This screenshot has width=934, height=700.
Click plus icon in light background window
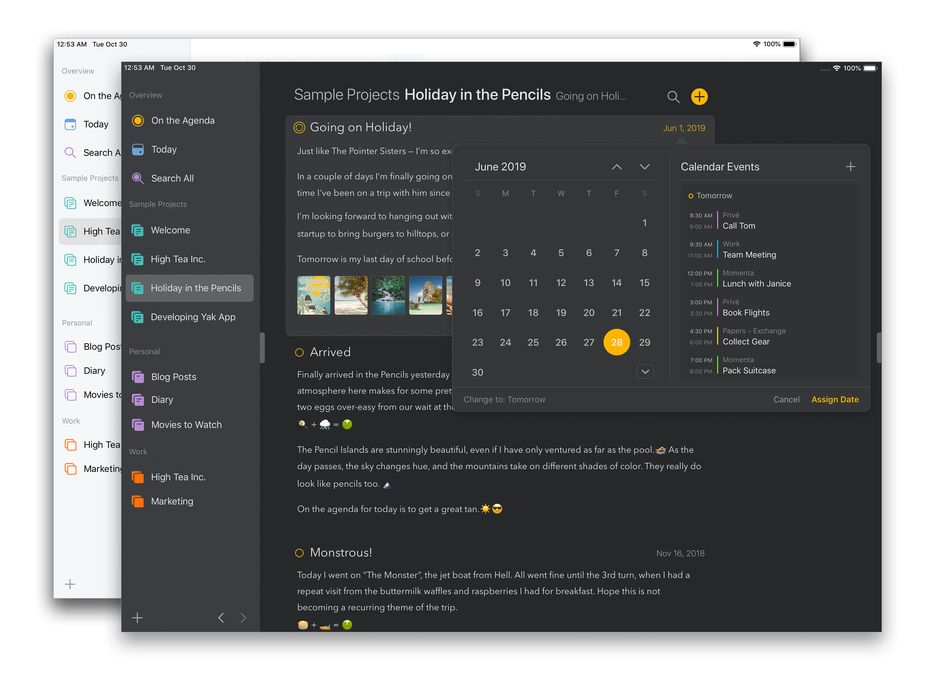click(x=70, y=584)
